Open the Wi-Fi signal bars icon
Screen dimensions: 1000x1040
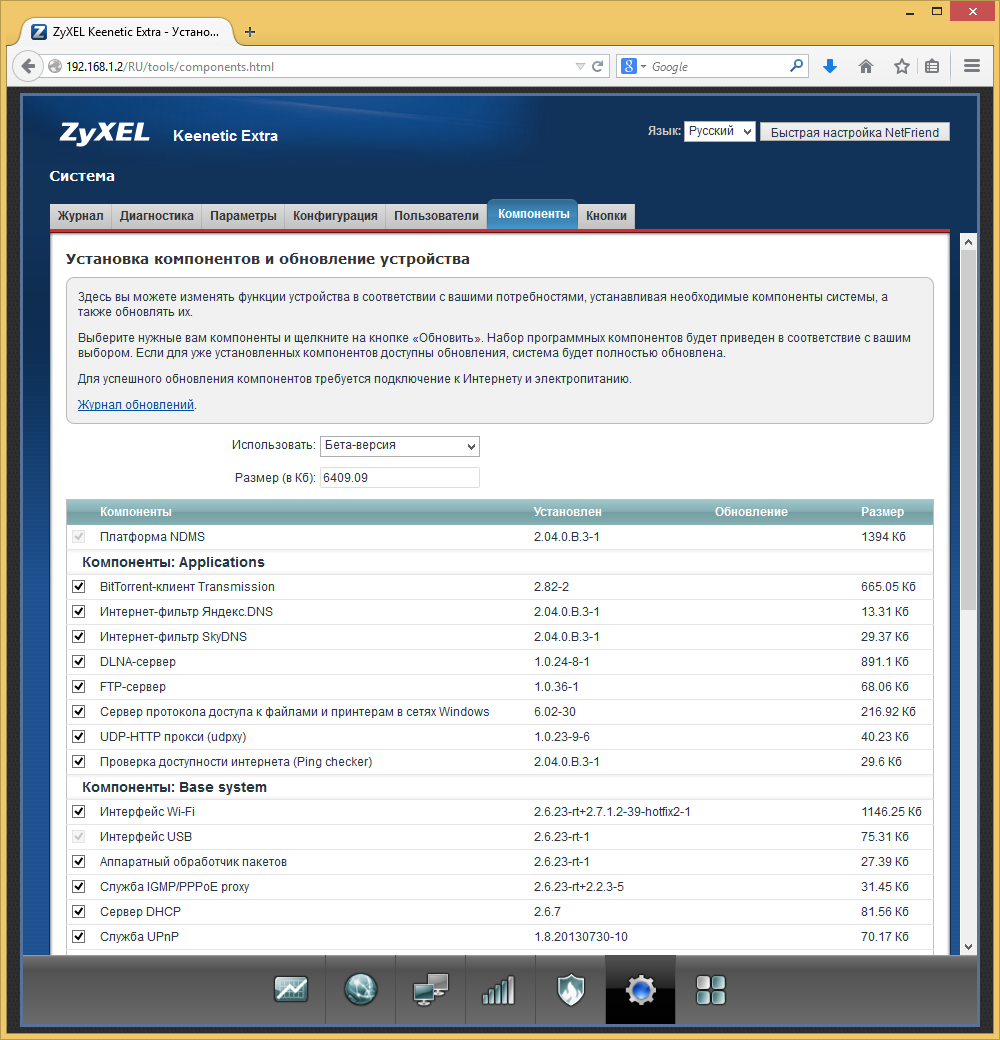(499, 990)
